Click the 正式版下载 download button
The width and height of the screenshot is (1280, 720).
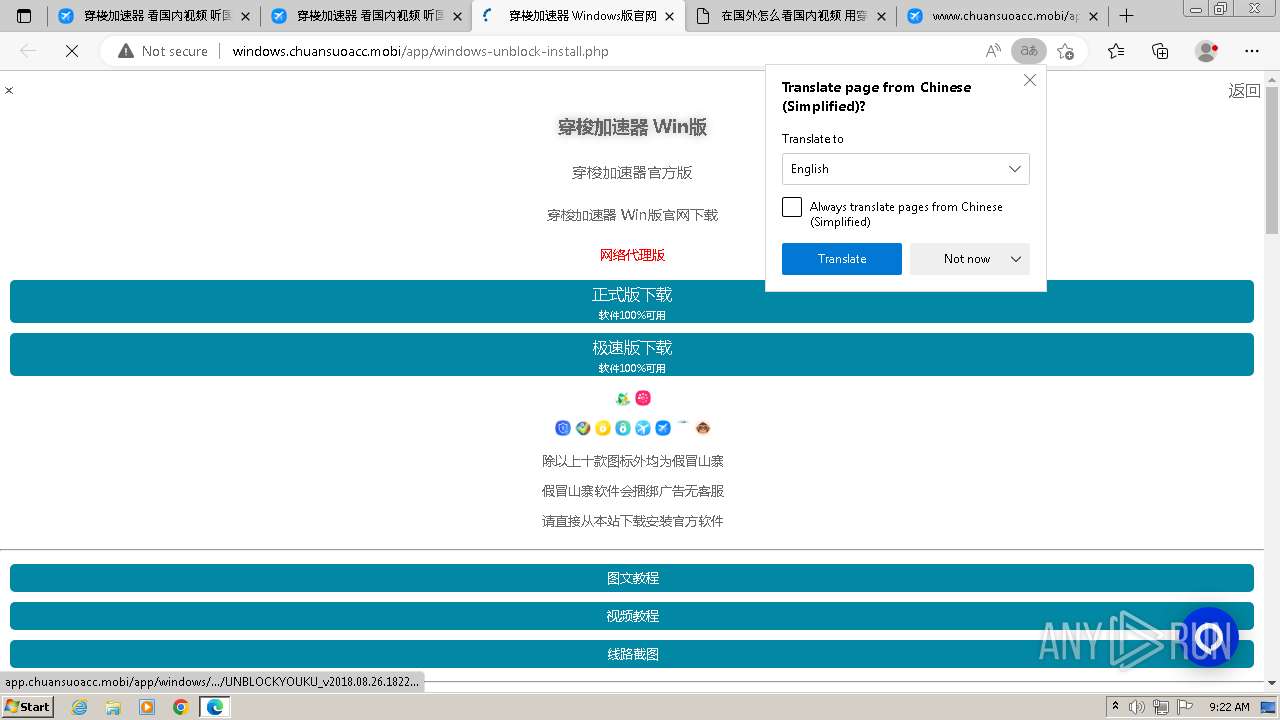click(x=632, y=302)
